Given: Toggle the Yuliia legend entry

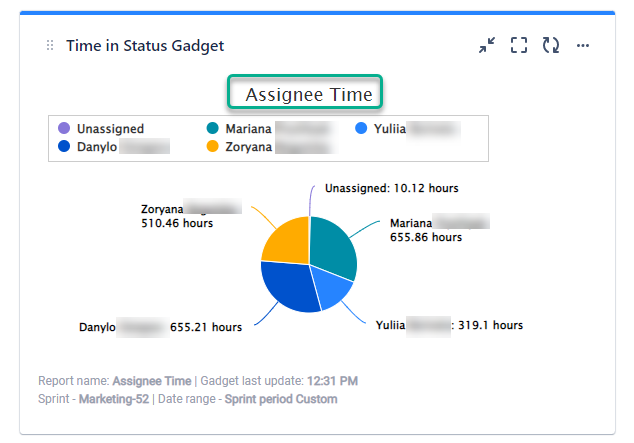Looking at the screenshot, I should tap(408, 129).
